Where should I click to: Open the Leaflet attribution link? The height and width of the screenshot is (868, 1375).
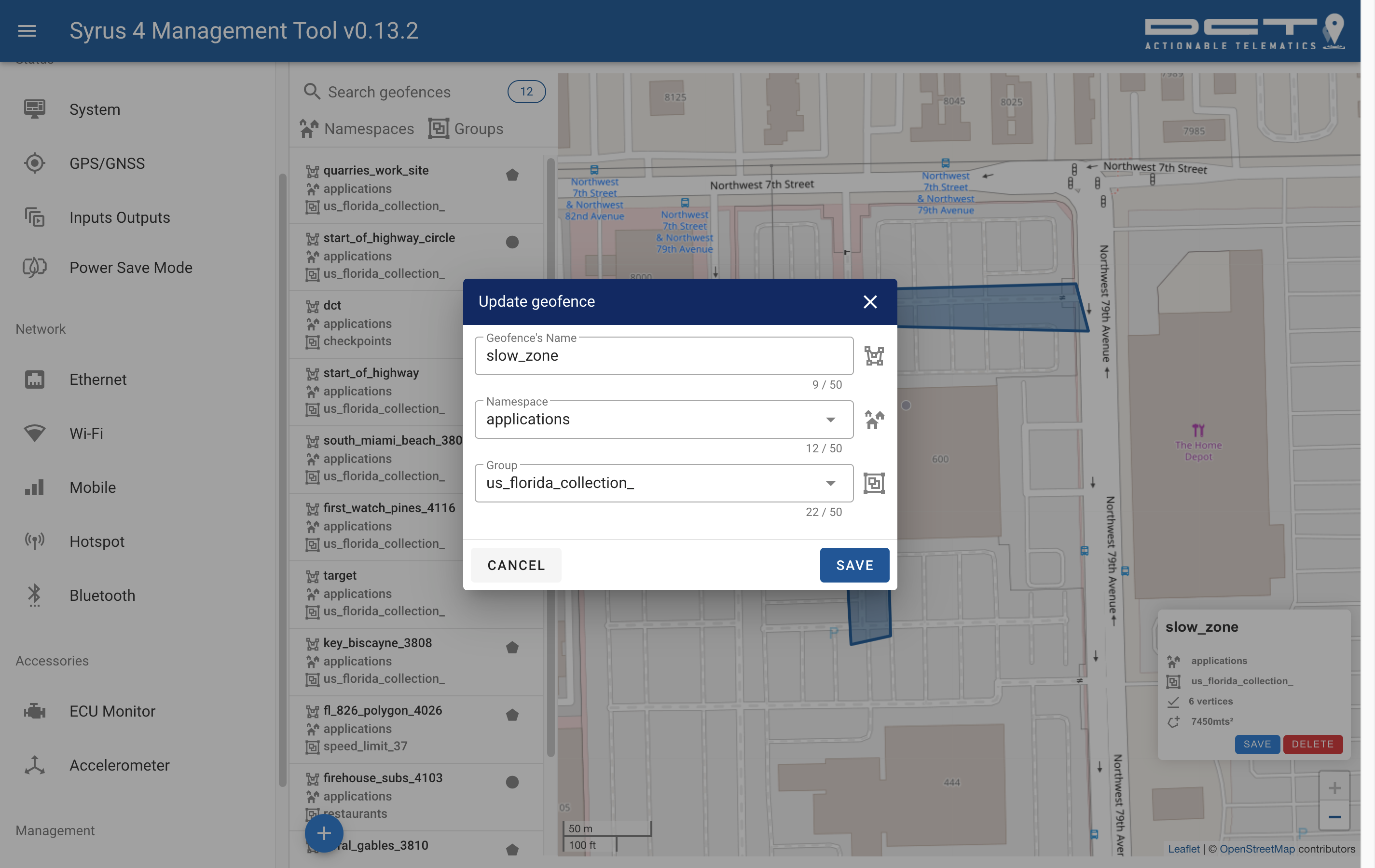click(x=1184, y=849)
